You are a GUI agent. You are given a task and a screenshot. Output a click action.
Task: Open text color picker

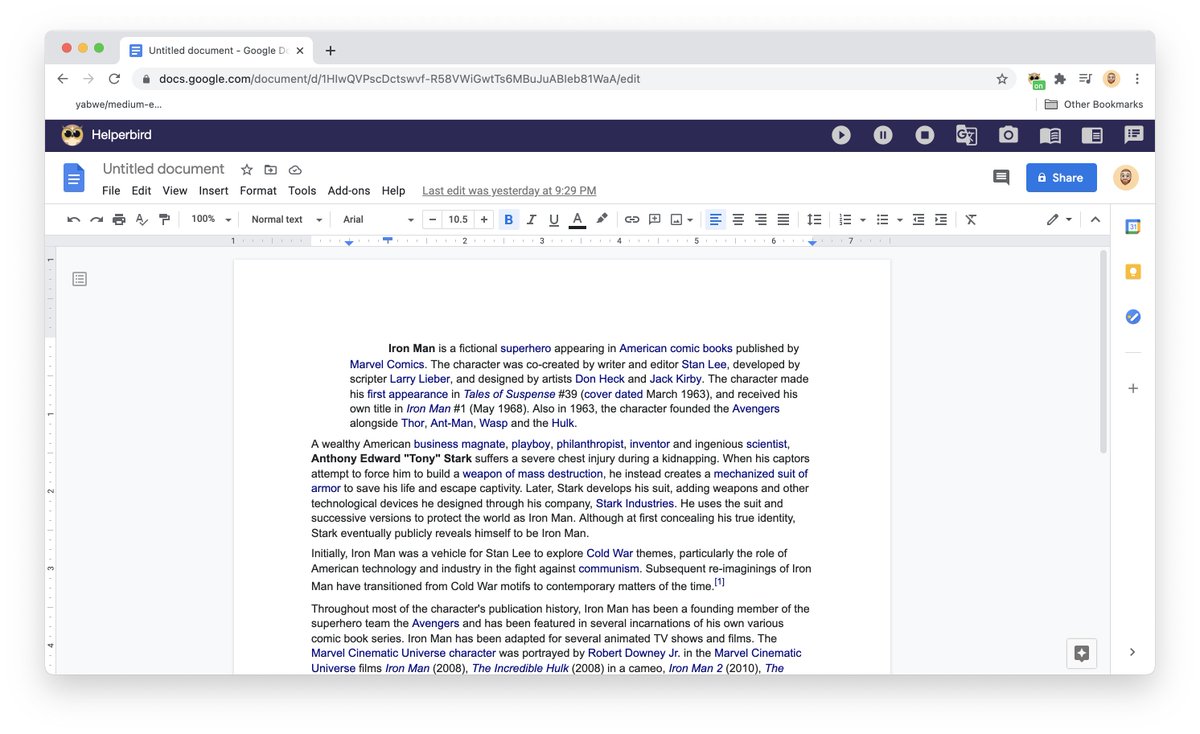(x=577, y=220)
